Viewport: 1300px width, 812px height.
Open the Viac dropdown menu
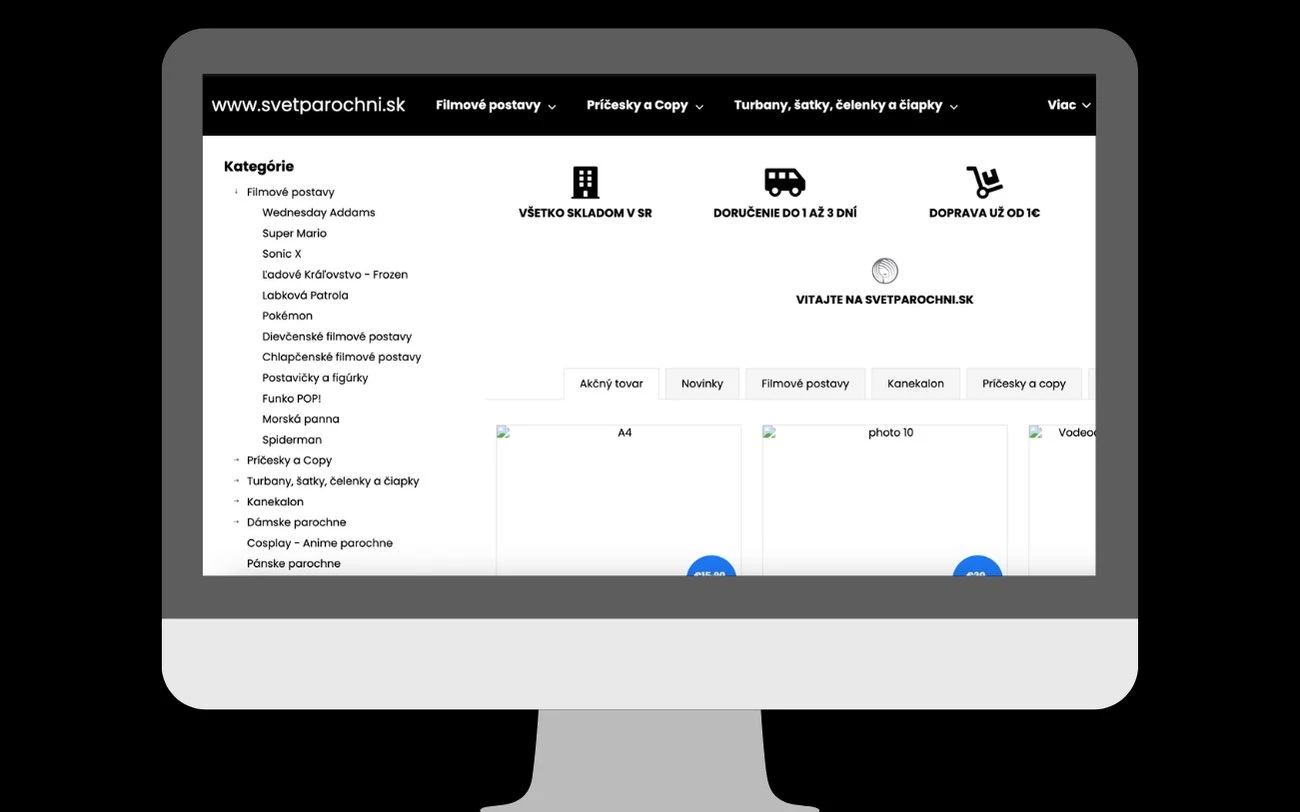(x=1068, y=105)
